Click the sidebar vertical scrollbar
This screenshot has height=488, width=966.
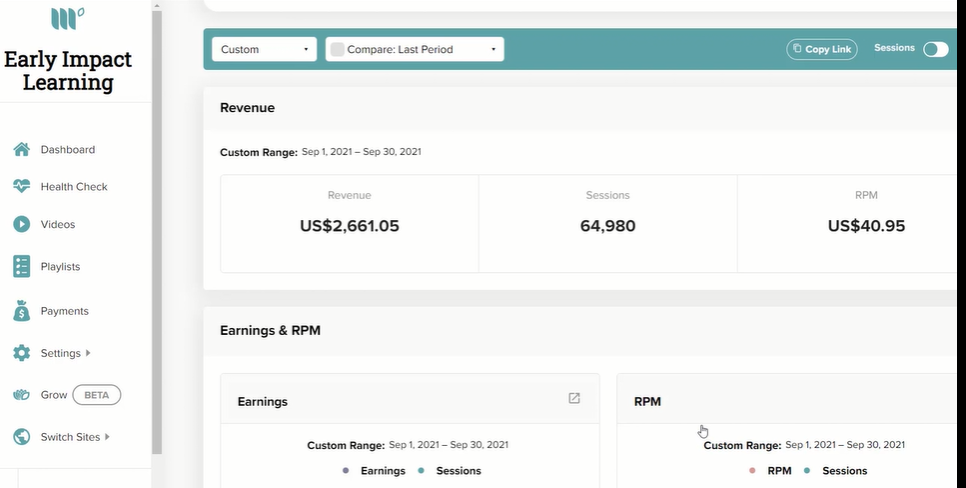[x=157, y=233]
